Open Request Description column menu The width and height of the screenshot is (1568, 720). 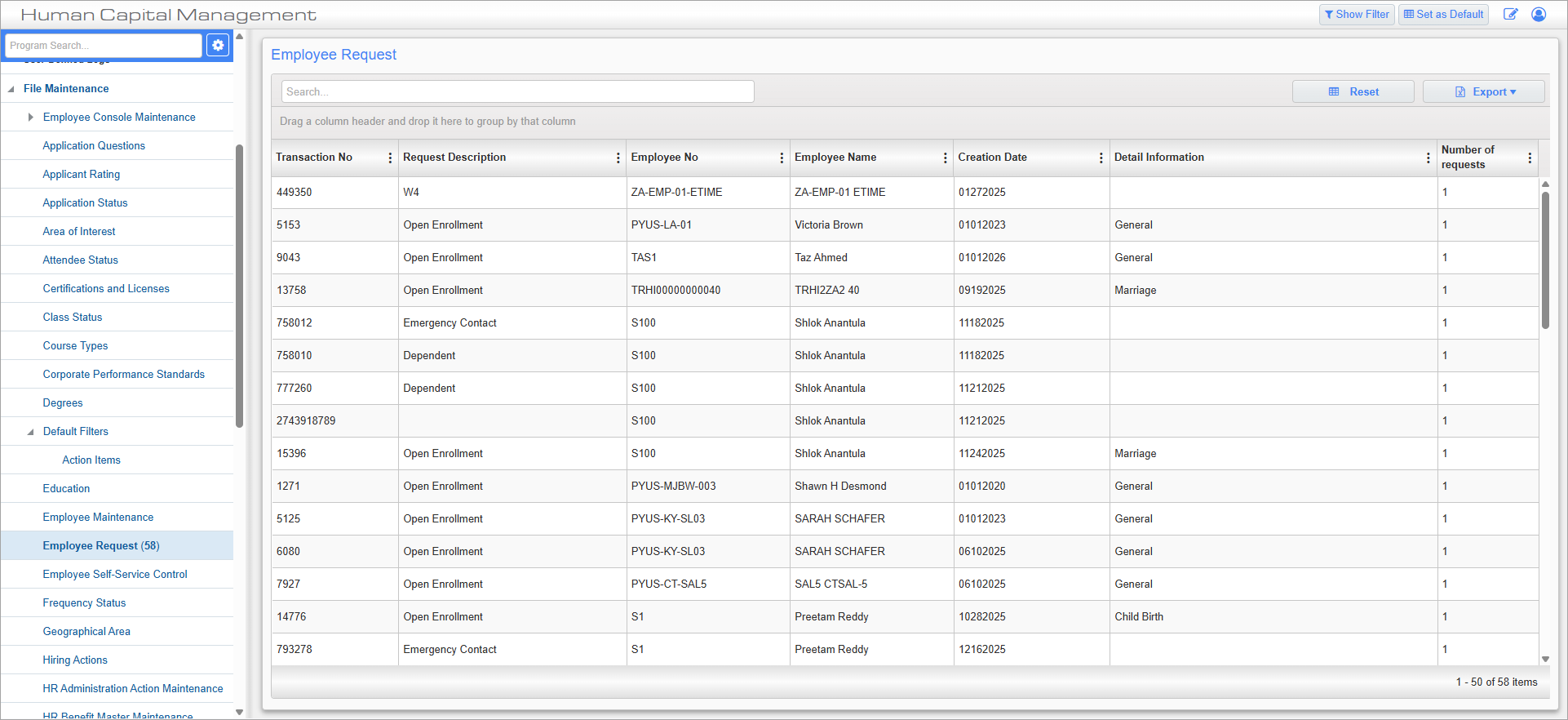tap(618, 158)
